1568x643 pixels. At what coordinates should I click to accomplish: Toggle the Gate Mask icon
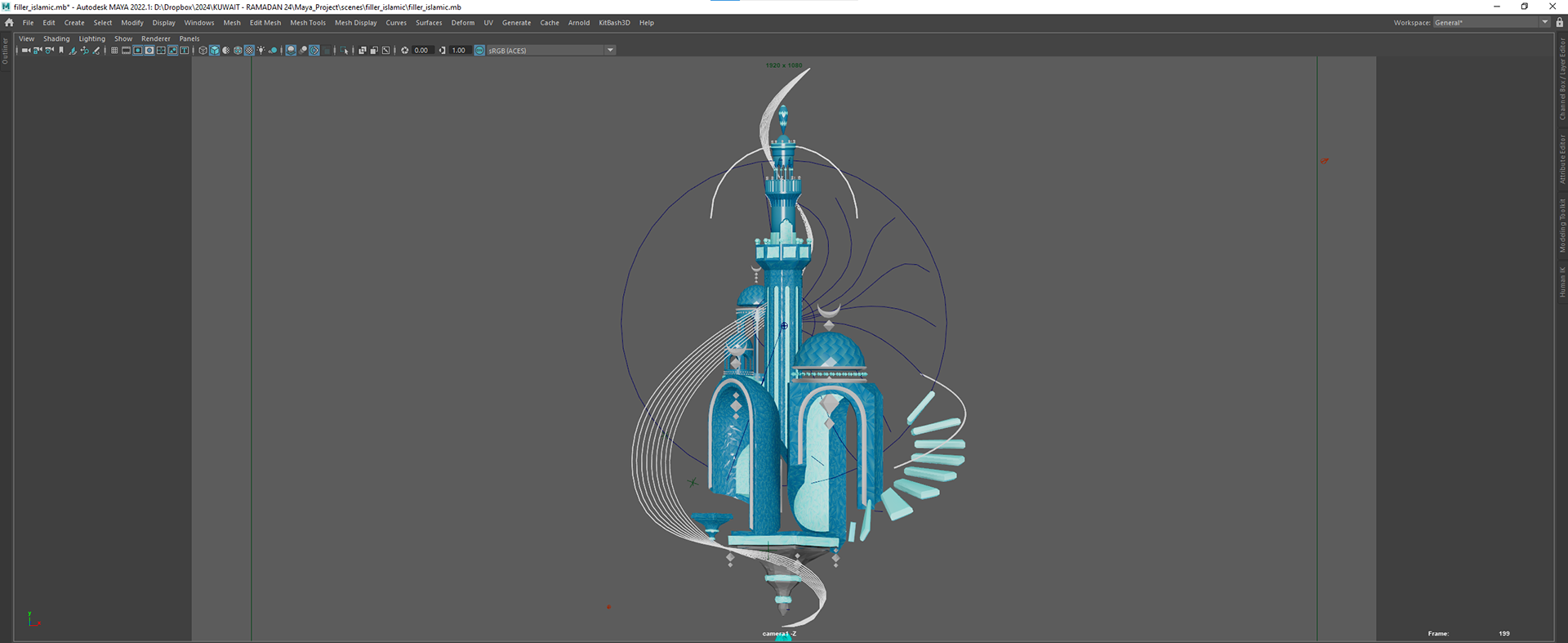(149, 51)
